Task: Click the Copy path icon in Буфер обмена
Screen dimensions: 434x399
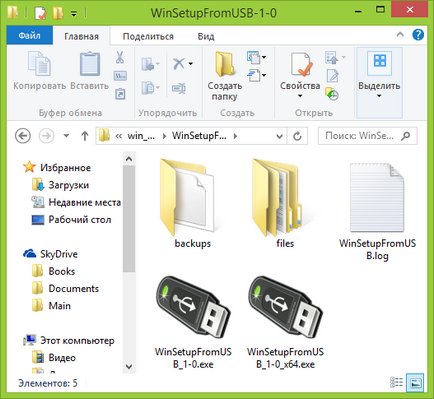Action: click(x=120, y=76)
